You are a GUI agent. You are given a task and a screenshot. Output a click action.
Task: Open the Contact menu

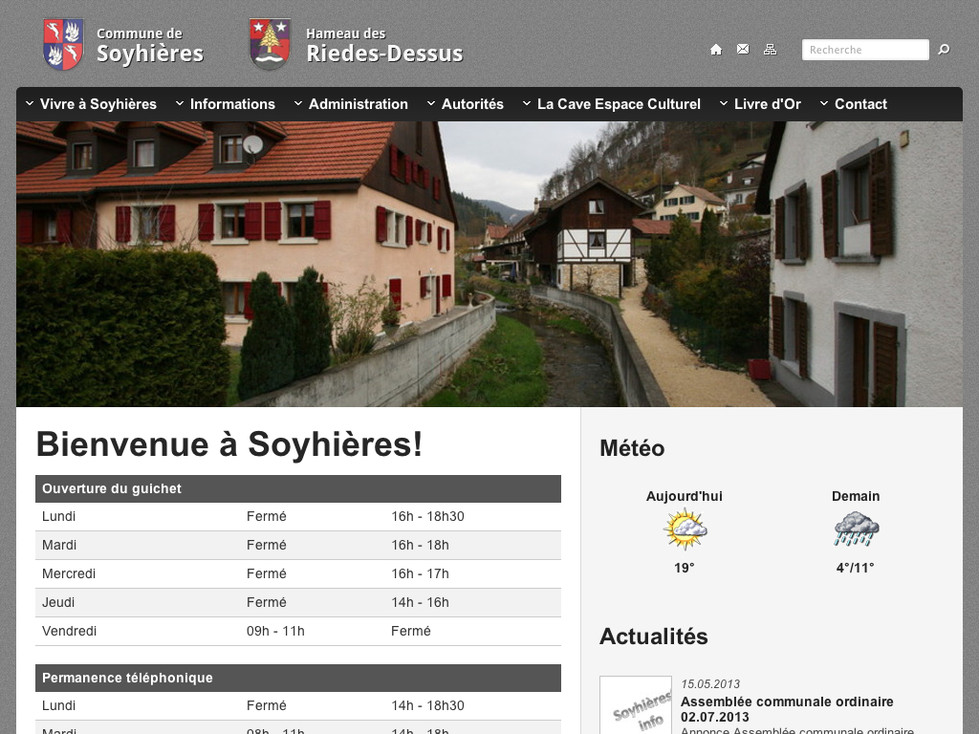860,104
